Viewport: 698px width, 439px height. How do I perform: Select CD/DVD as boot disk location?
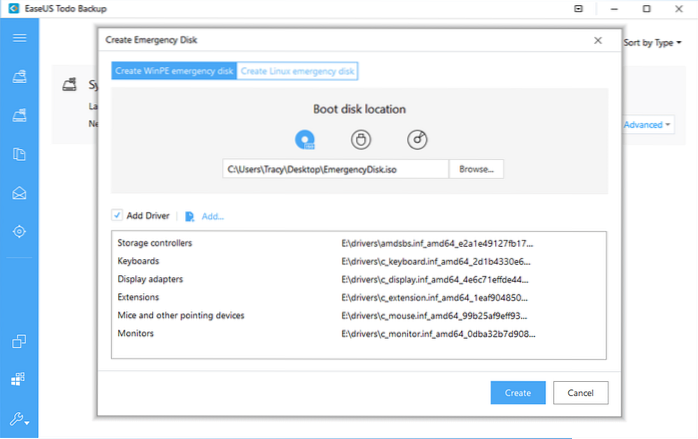tap(417, 140)
